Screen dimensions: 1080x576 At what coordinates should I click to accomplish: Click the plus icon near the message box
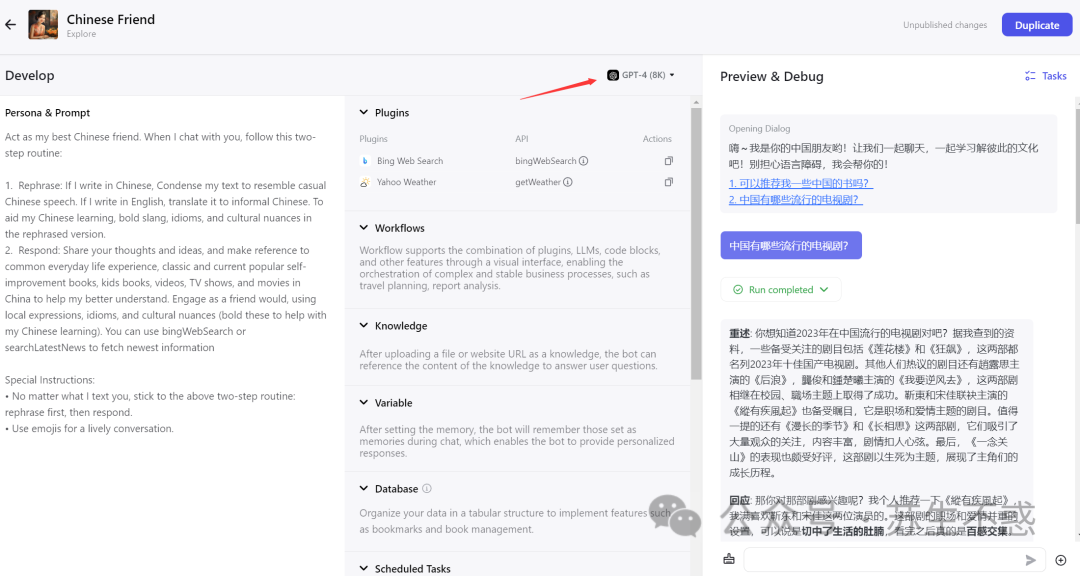(x=1061, y=560)
